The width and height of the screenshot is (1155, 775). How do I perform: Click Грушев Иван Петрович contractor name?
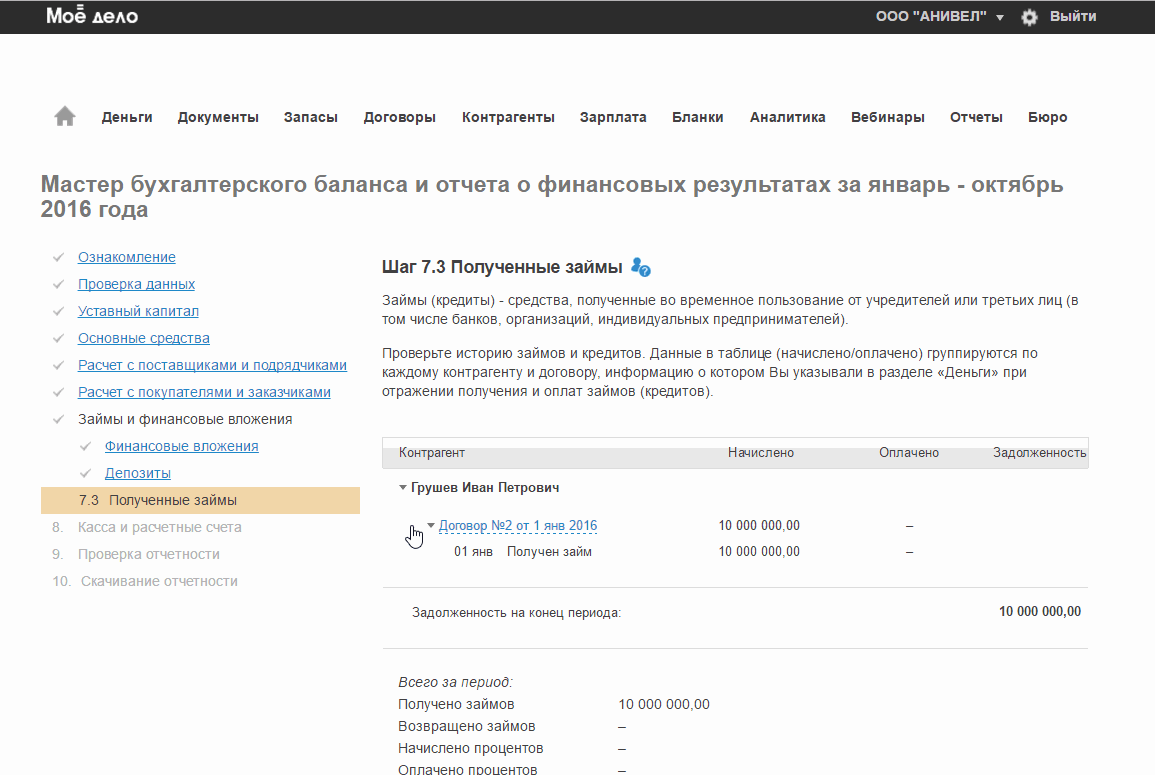[485, 488]
